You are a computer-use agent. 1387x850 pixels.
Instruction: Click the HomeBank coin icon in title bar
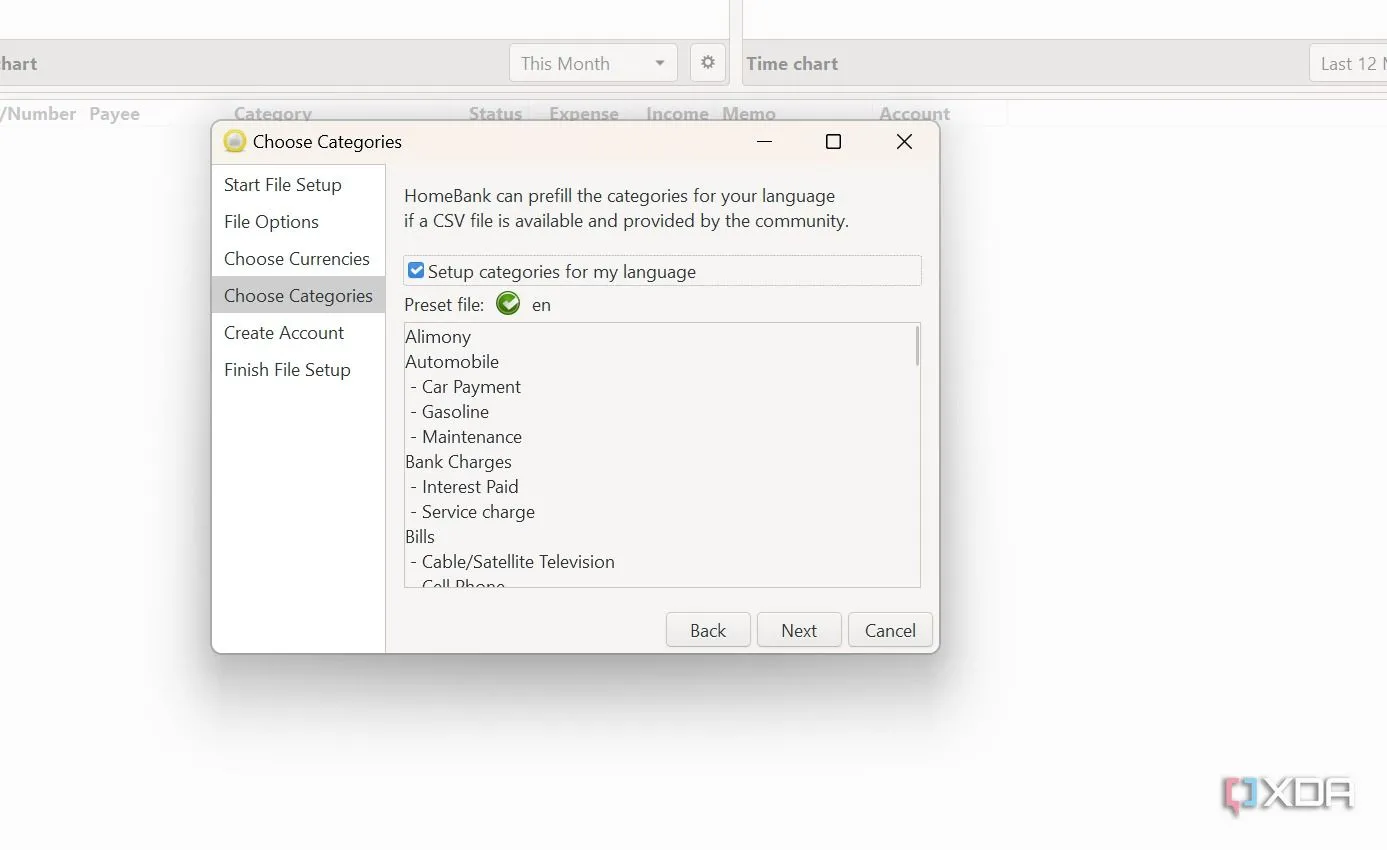click(x=234, y=142)
